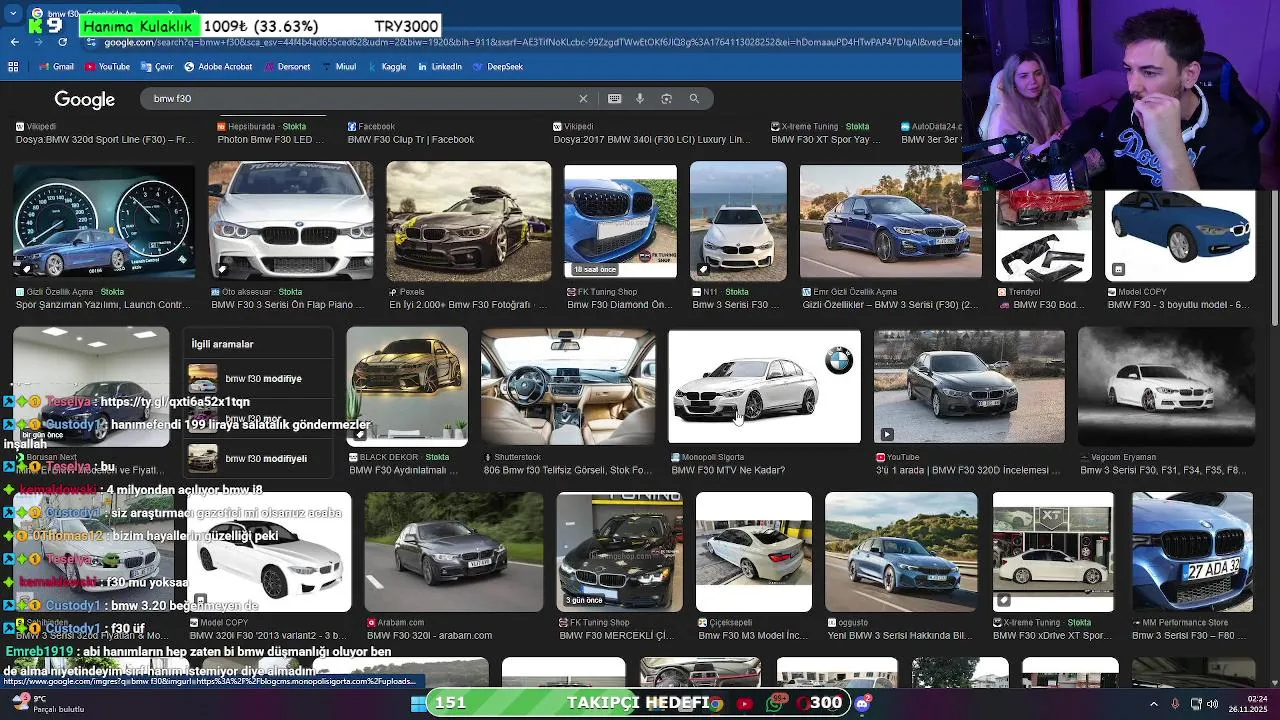
Task: Open the gold BMW wall decor thumbnail
Action: pos(407,385)
